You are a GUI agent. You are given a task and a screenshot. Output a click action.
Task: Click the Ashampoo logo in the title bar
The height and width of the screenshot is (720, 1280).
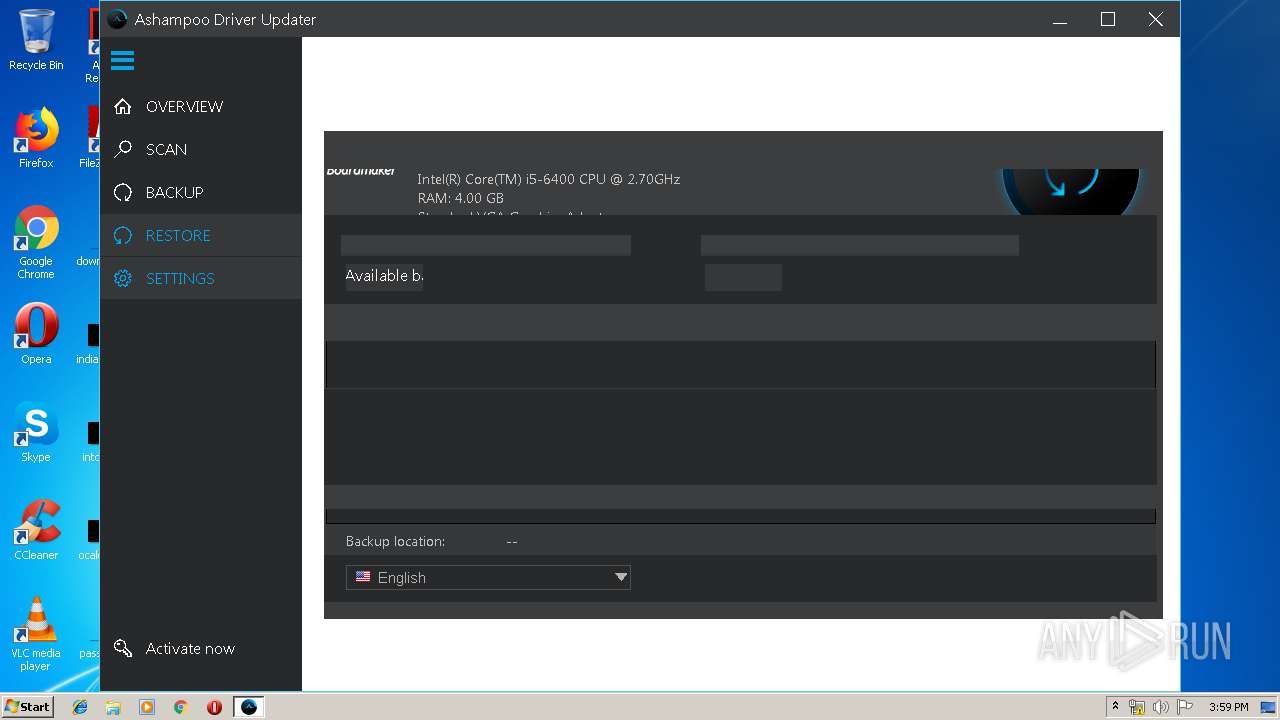click(x=118, y=19)
